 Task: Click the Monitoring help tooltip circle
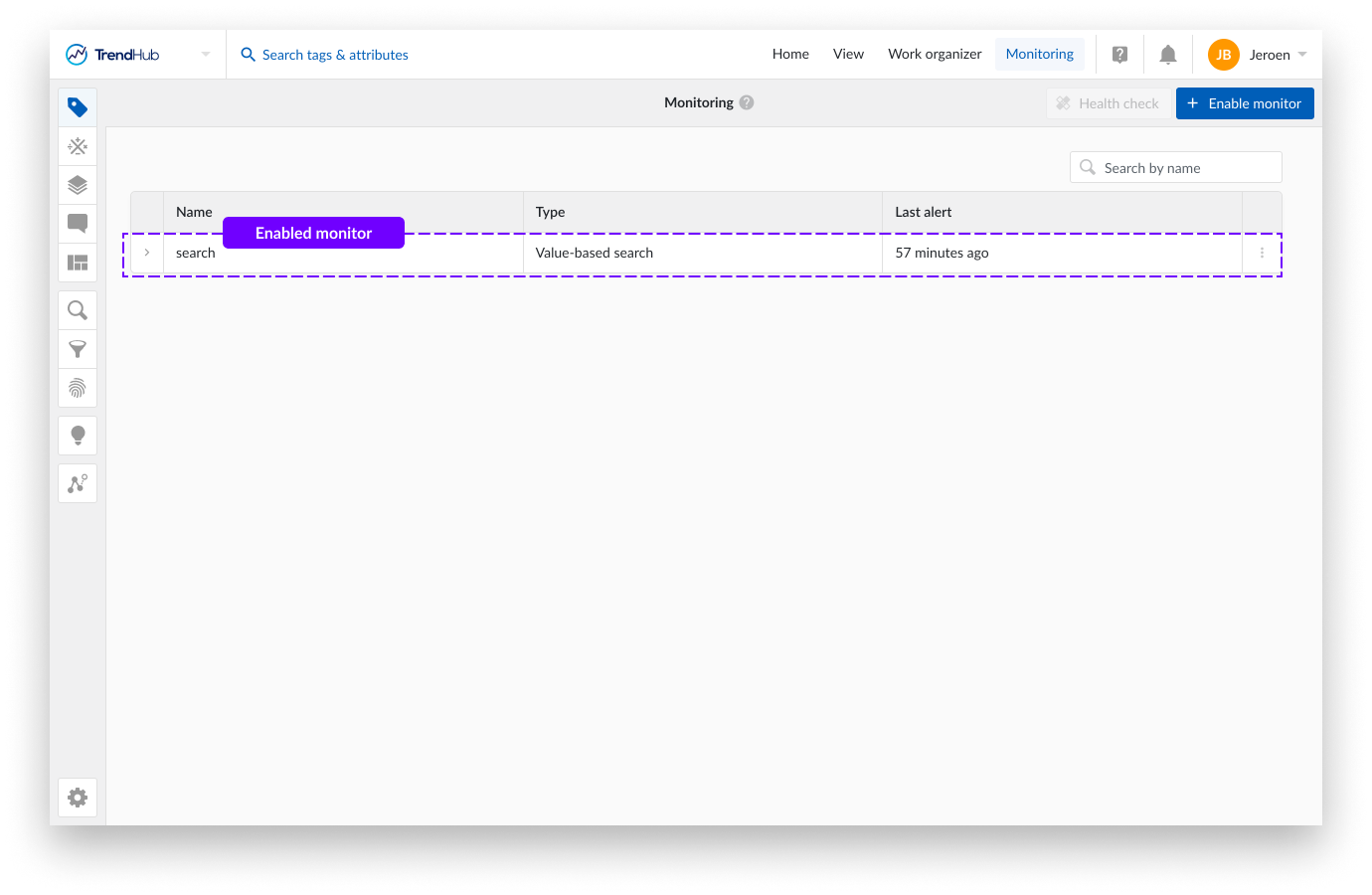[749, 101]
